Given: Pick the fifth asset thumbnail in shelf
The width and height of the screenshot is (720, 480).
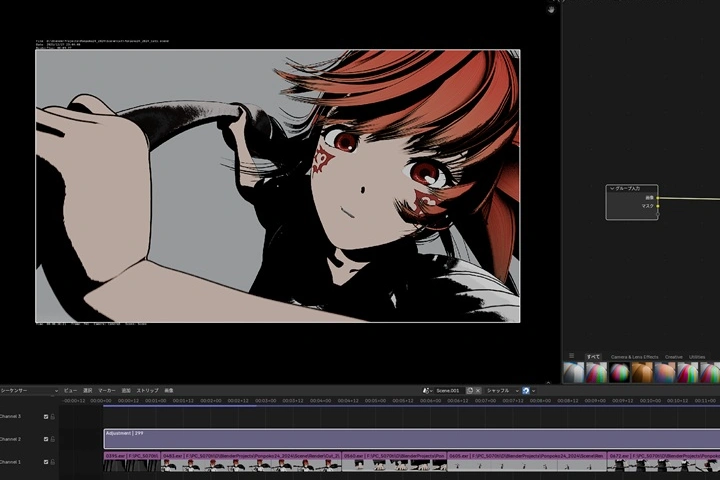Looking at the screenshot, I should coord(665,373).
